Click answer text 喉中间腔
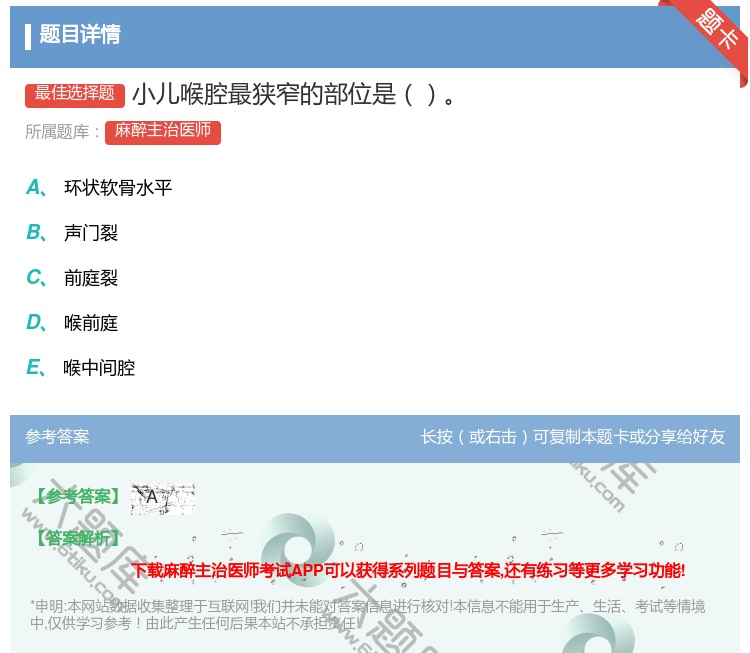This screenshot has height=653, width=750. pyautogui.click(x=99, y=368)
